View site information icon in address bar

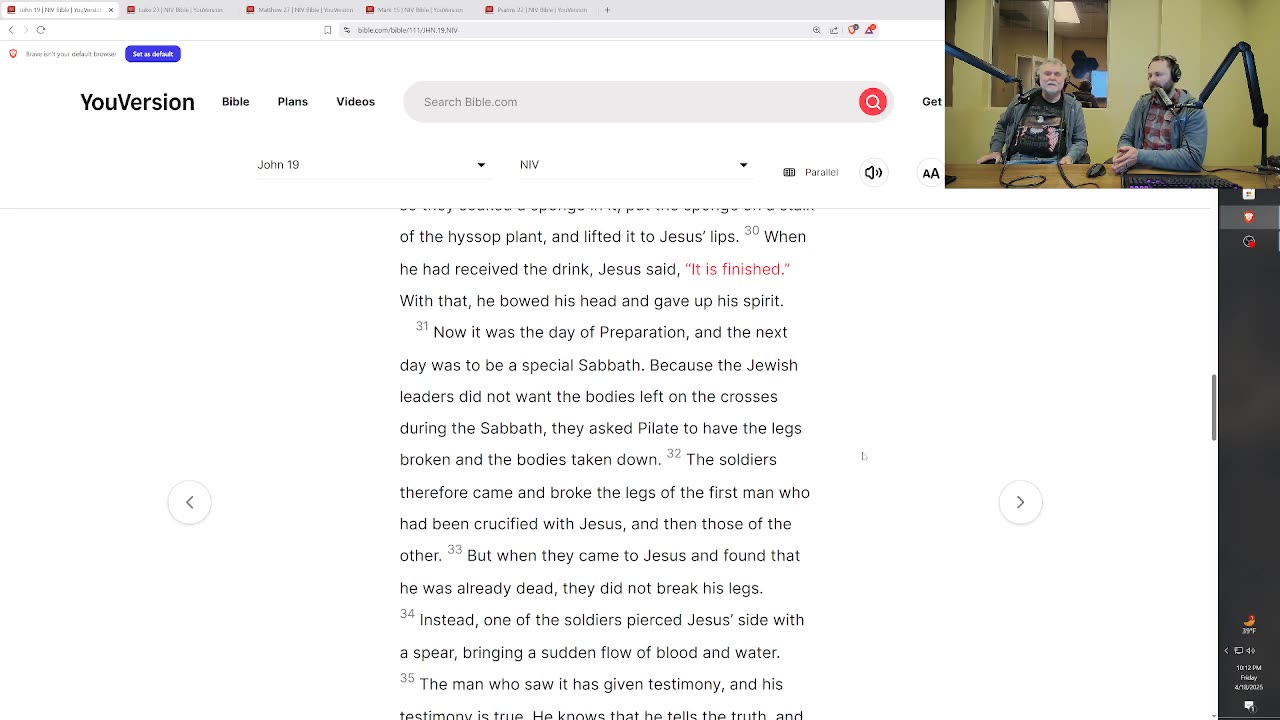347,30
